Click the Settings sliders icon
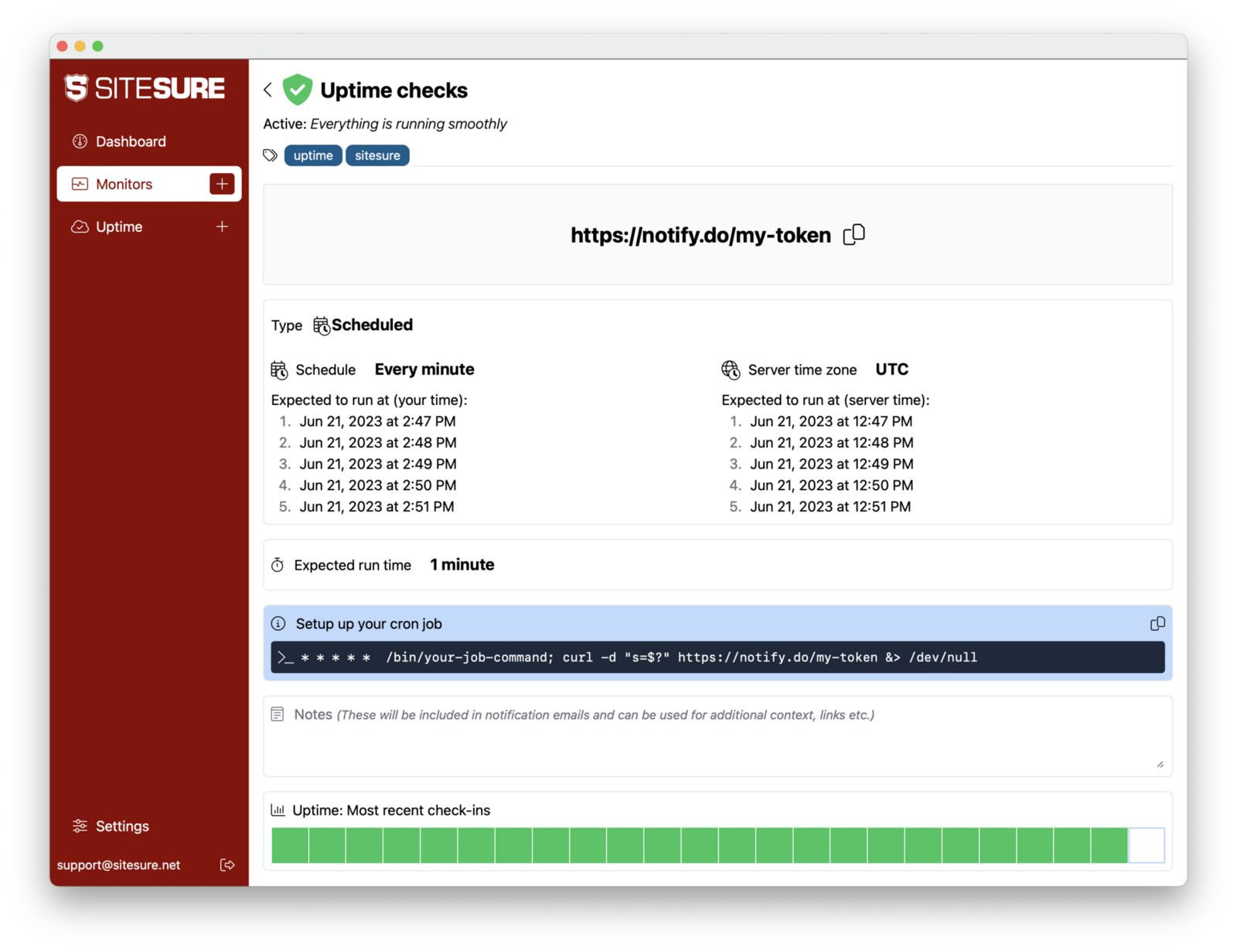Viewport: 1237px width, 952px height. tap(80, 826)
